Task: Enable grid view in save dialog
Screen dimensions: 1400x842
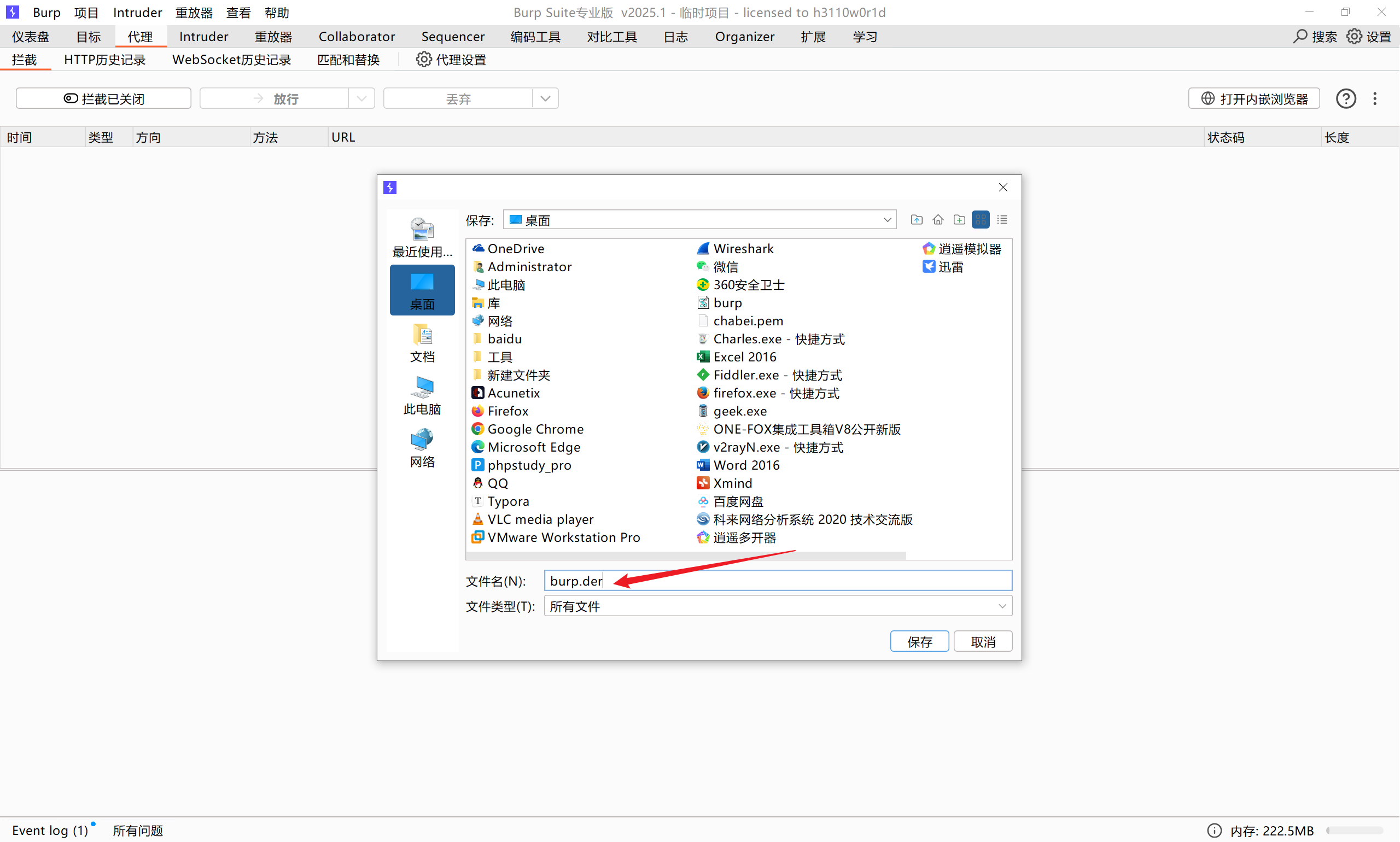Action: [981, 220]
